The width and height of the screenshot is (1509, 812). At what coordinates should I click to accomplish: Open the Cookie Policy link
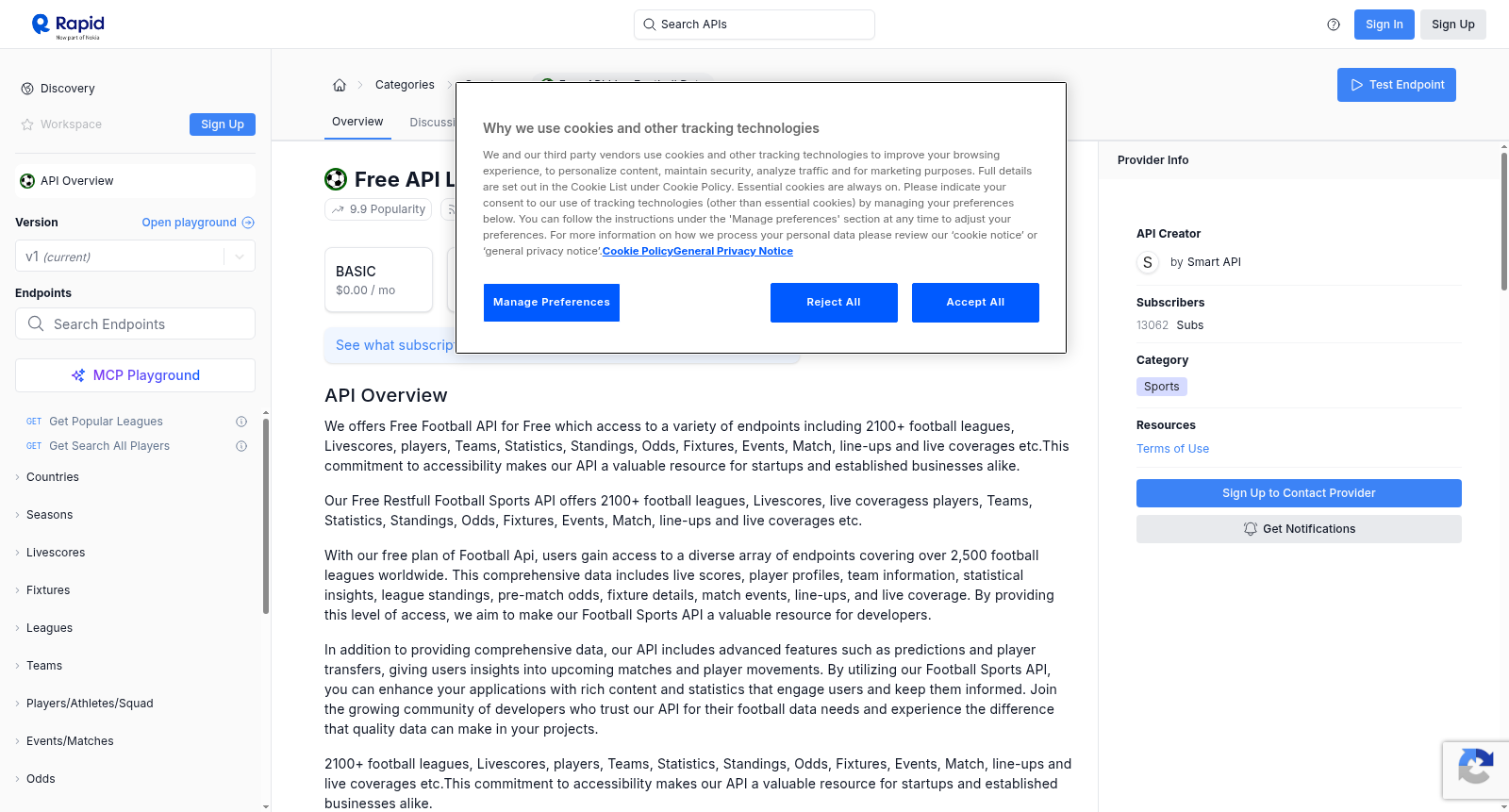(x=638, y=251)
